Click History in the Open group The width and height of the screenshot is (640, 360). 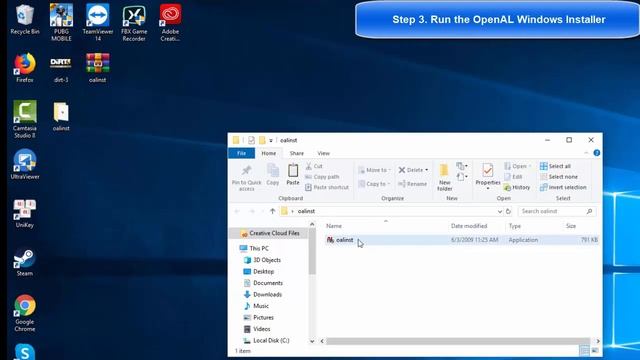[517, 187]
